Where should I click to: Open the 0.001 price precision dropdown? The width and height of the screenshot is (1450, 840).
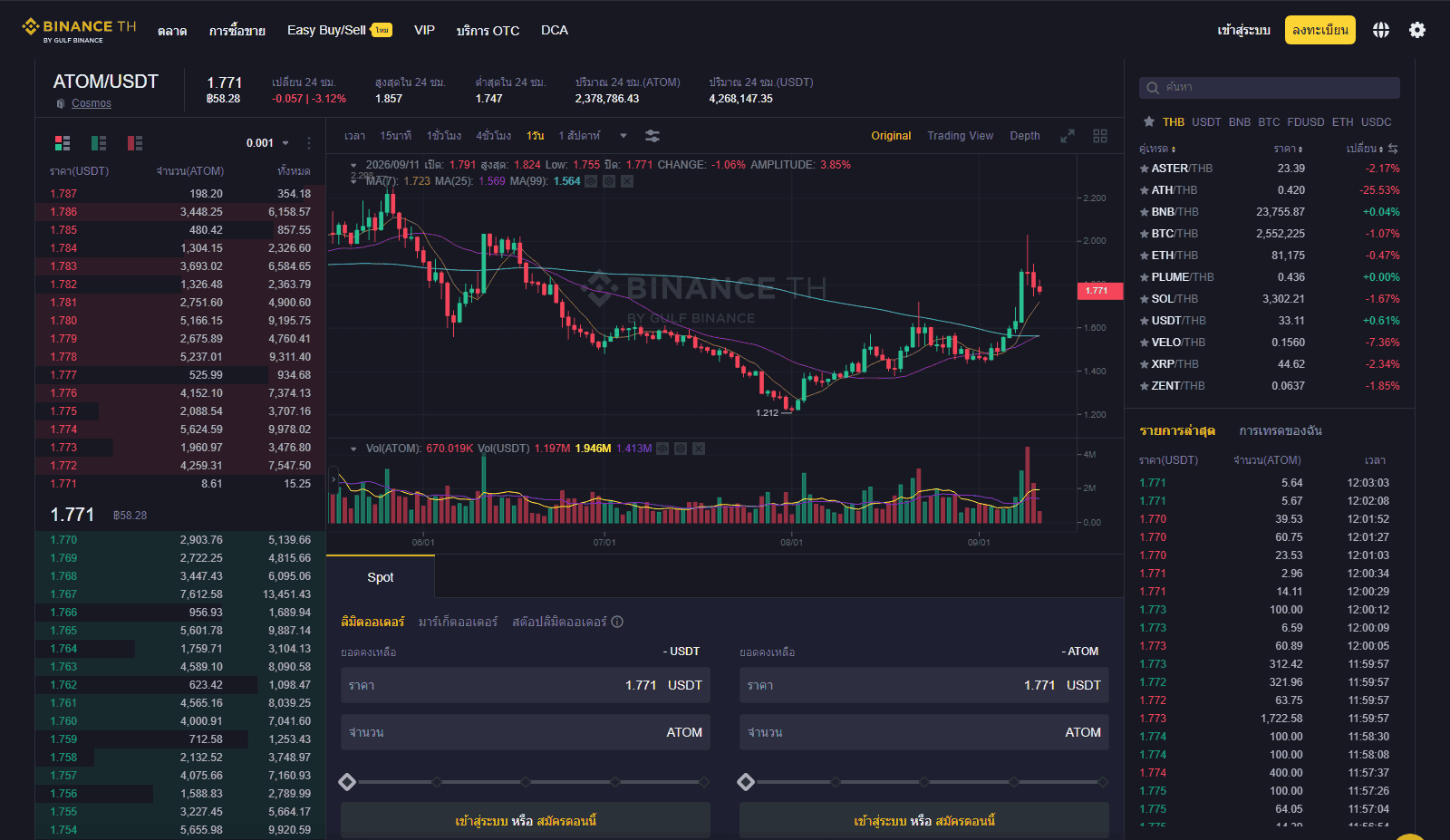tap(267, 143)
